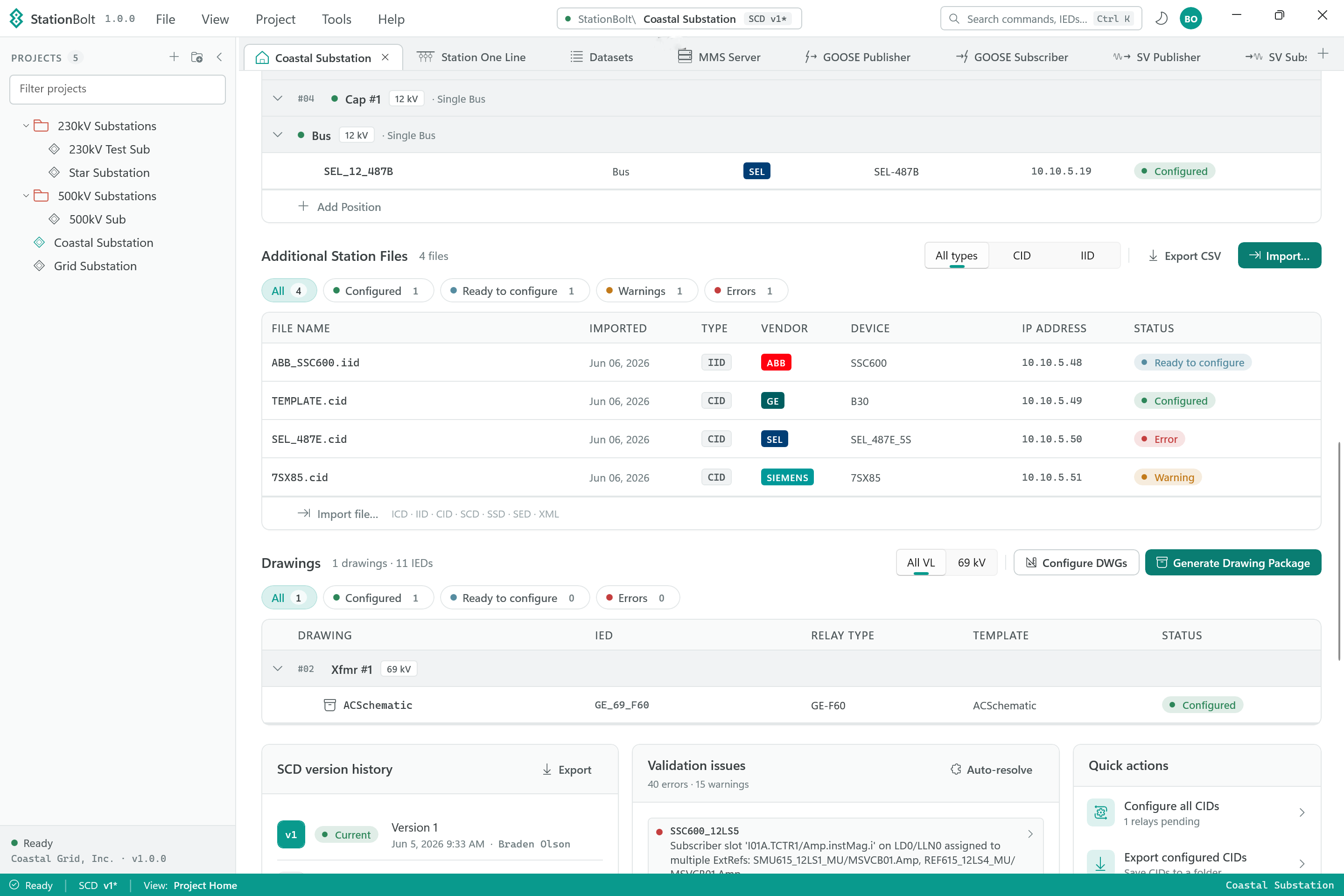Image resolution: width=1344 pixels, height=896 pixels.
Task: Click the Export CSV button label
Action: tap(1193, 256)
